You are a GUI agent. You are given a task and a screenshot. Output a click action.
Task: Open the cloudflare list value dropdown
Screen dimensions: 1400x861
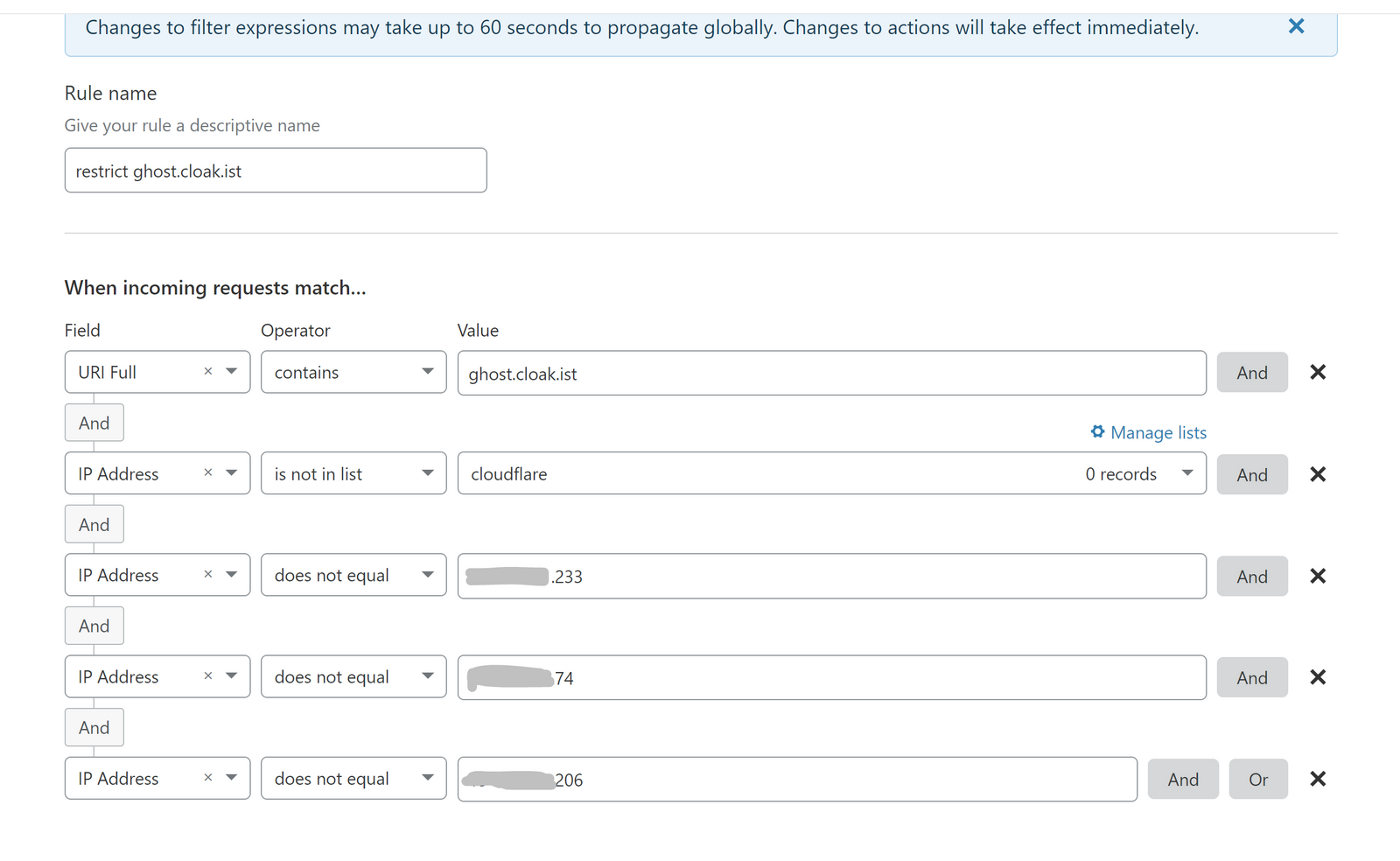[1186, 473]
